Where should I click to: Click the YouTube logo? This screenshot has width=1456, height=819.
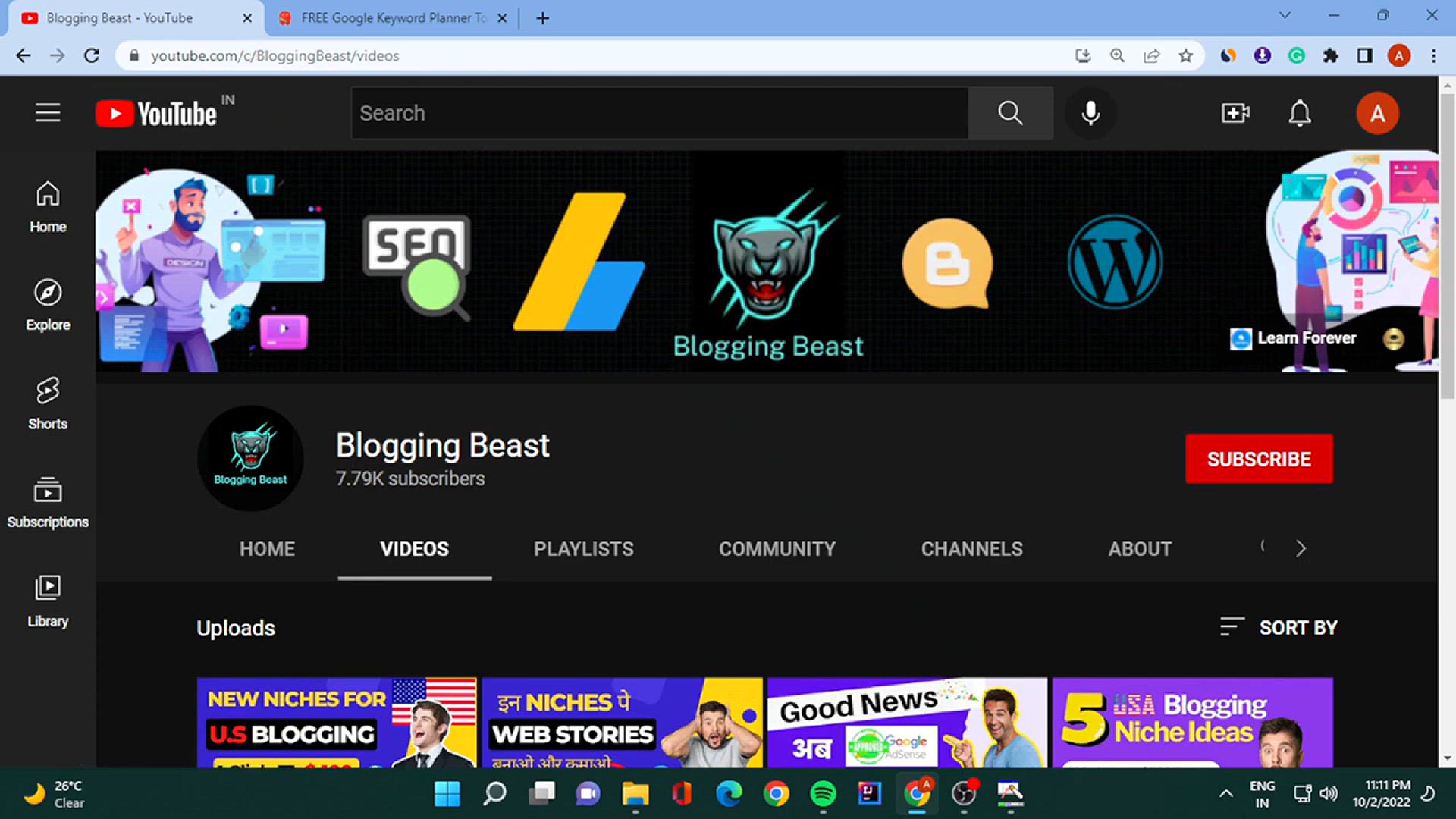[x=156, y=114]
